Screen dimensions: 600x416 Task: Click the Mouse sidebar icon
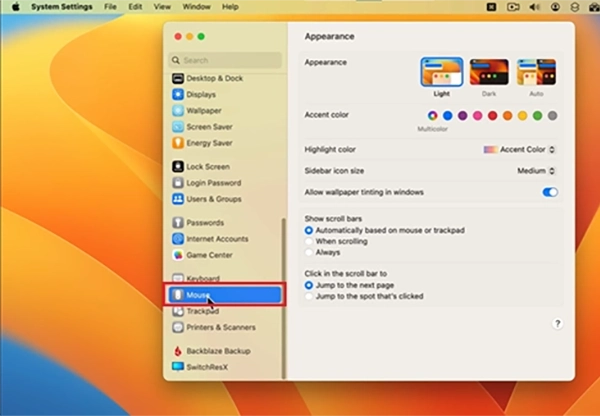click(x=177, y=295)
